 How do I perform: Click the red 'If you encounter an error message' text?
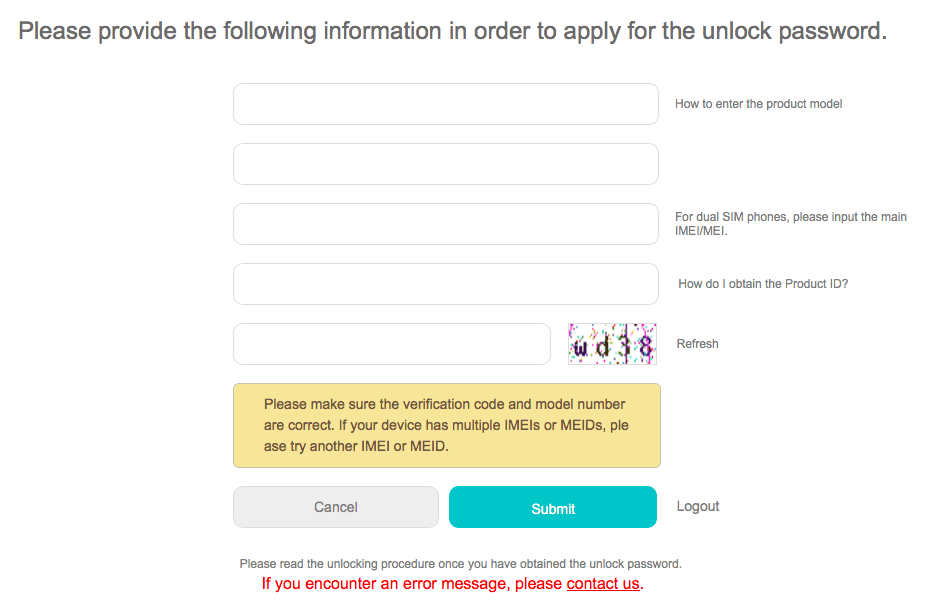[x=412, y=583]
